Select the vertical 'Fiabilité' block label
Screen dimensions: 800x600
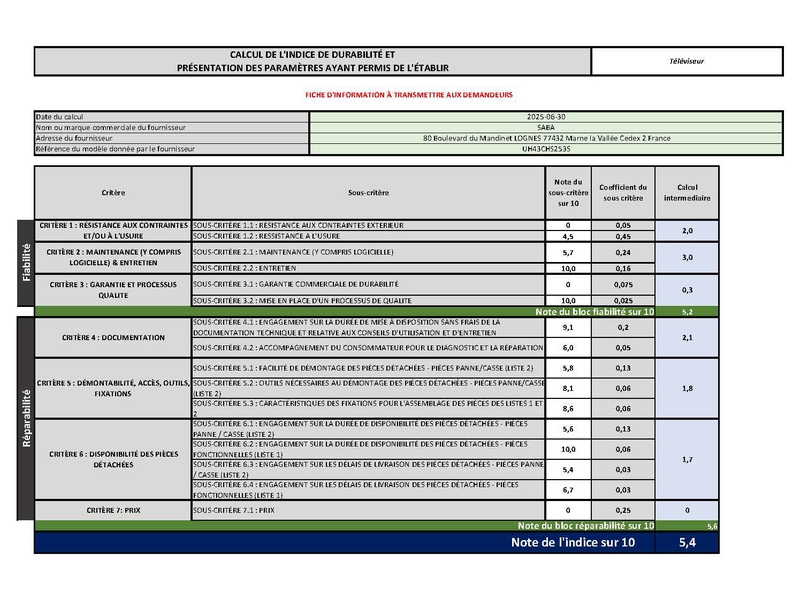tap(25, 262)
